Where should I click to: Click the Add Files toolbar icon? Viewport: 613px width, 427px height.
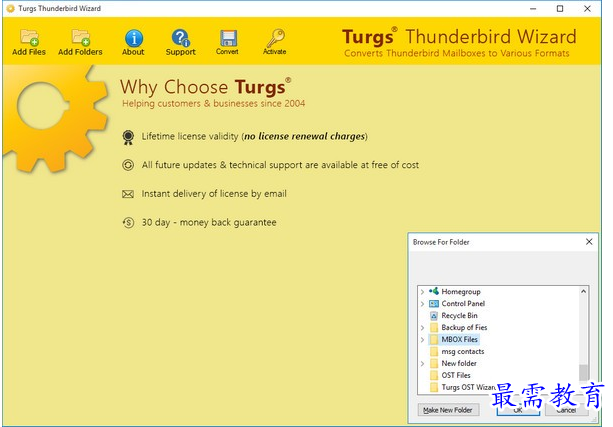(29, 38)
